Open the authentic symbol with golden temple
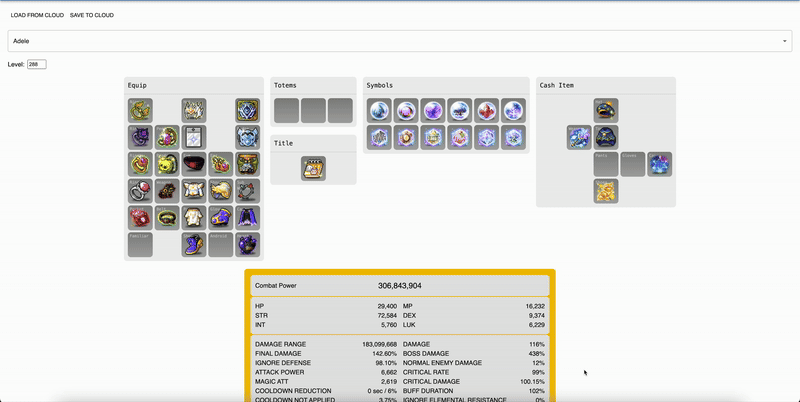The height and width of the screenshot is (402, 800). (x=433, y=138)
